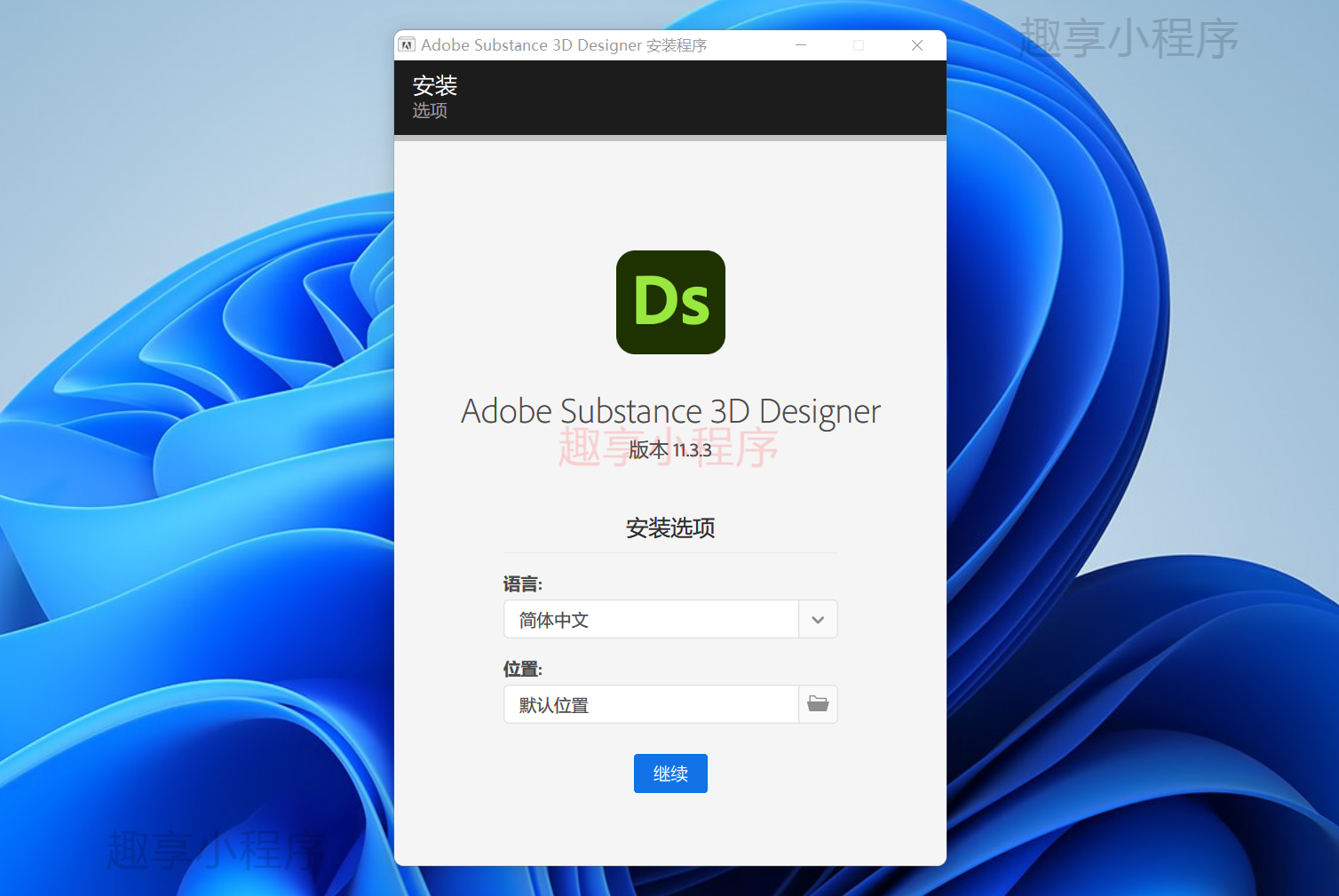1339x896 pixels.
Task: Close the installer window
Action: 917,45
